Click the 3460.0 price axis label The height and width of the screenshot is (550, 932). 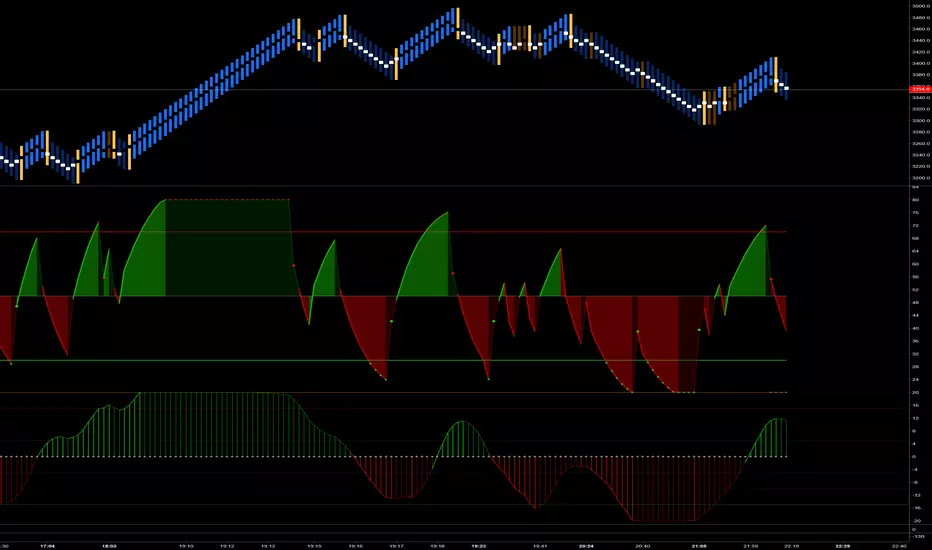[921, 29]
